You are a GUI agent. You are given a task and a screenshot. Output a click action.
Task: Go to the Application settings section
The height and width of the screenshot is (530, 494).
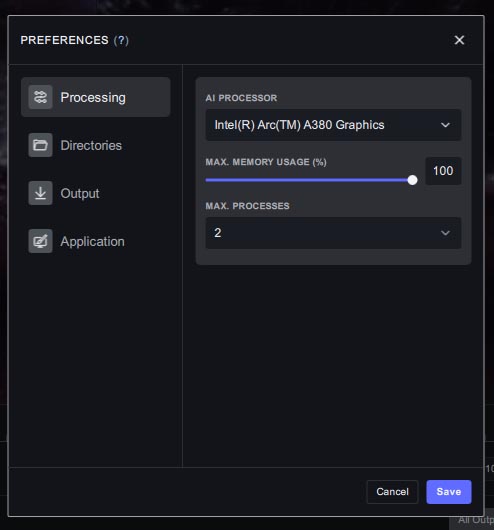point(96,241)
